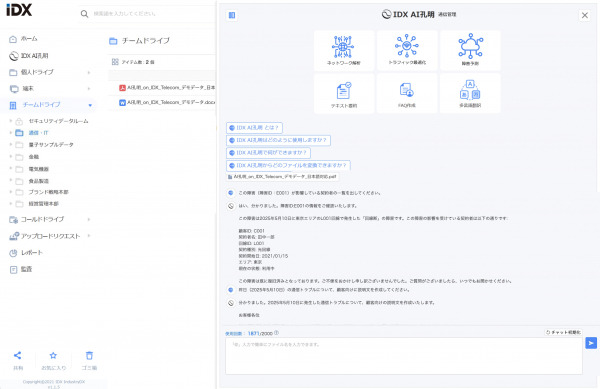Toggle the chat side panel icon
The image size is (600, 389).
click(232, 15)
